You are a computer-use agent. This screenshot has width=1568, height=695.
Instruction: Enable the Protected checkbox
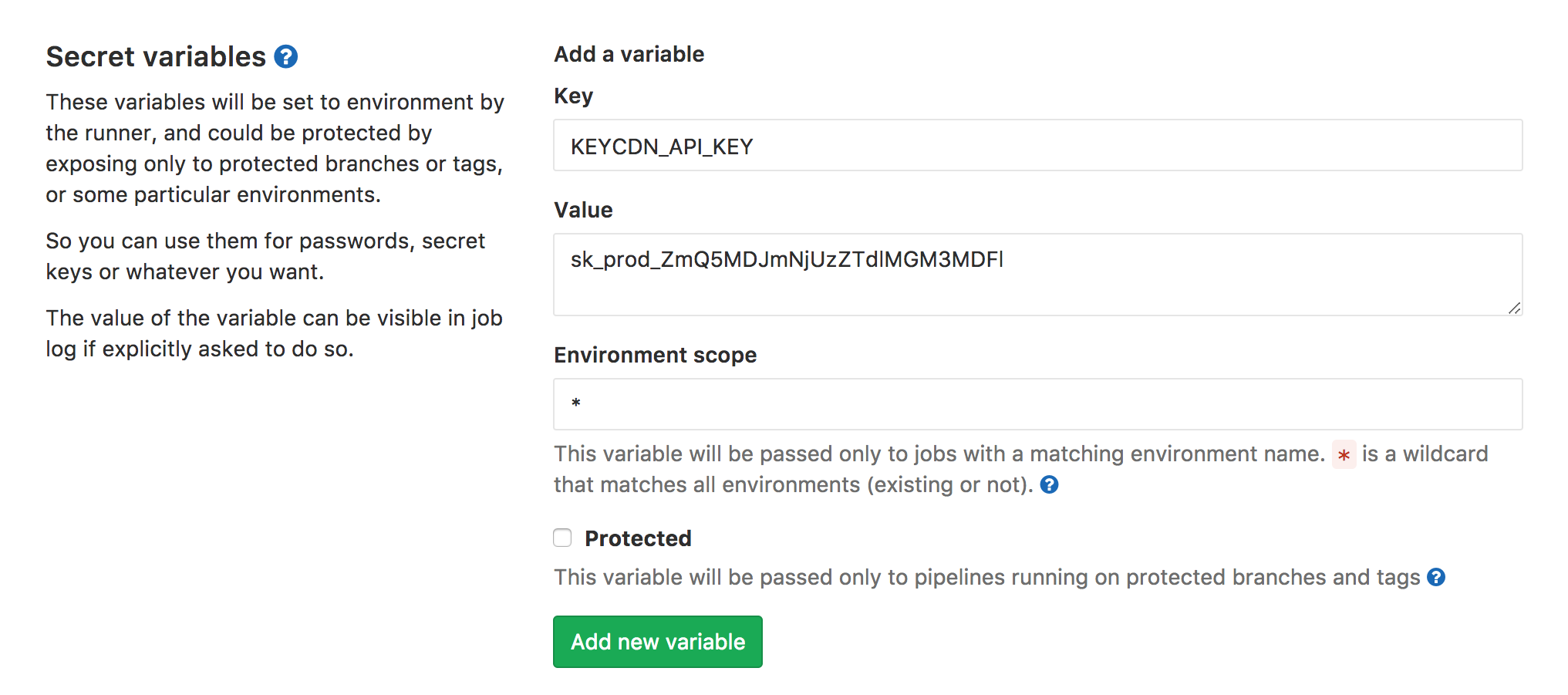point(561,538)
